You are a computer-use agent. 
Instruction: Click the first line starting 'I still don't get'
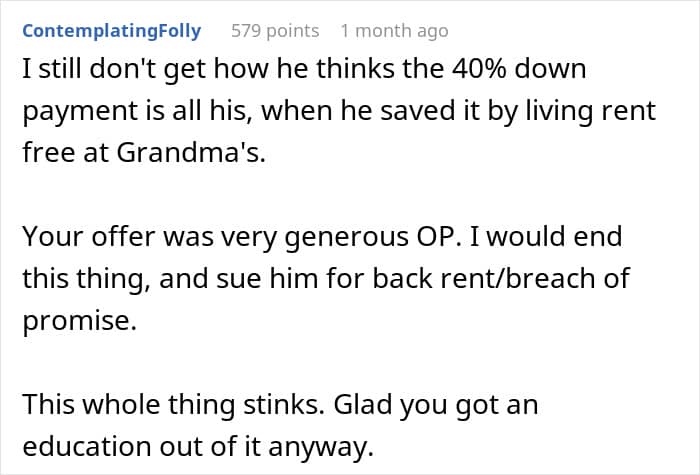pyautogui.click(x=304, y=69)
